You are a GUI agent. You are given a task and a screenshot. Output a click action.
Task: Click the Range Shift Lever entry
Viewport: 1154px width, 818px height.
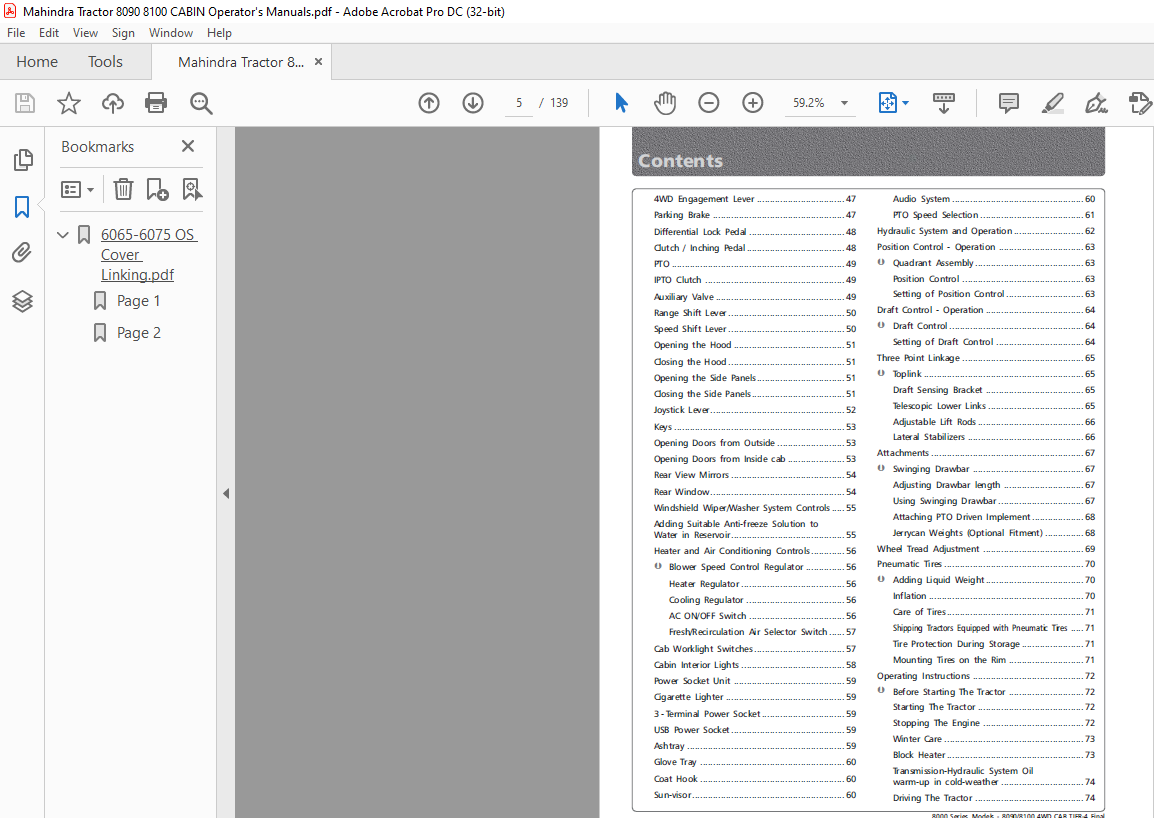(754, 313)
